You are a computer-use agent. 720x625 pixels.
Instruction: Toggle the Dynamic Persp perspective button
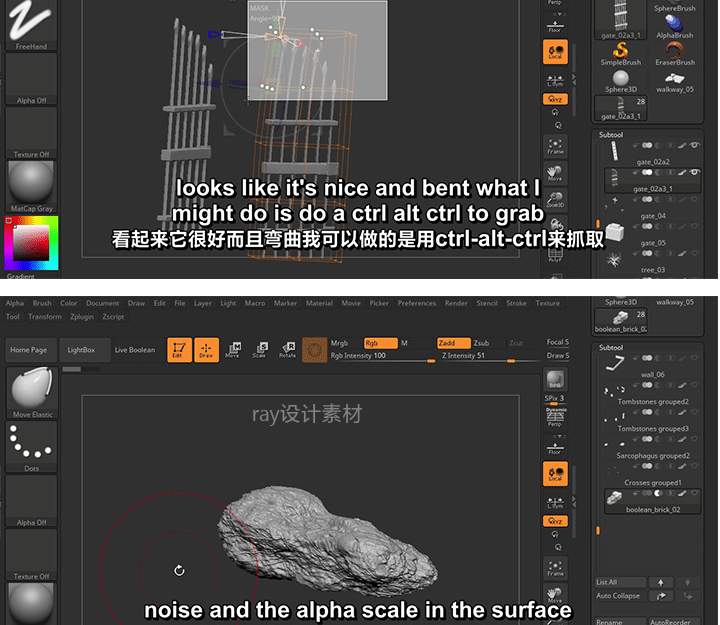click(x=555, y=417)
